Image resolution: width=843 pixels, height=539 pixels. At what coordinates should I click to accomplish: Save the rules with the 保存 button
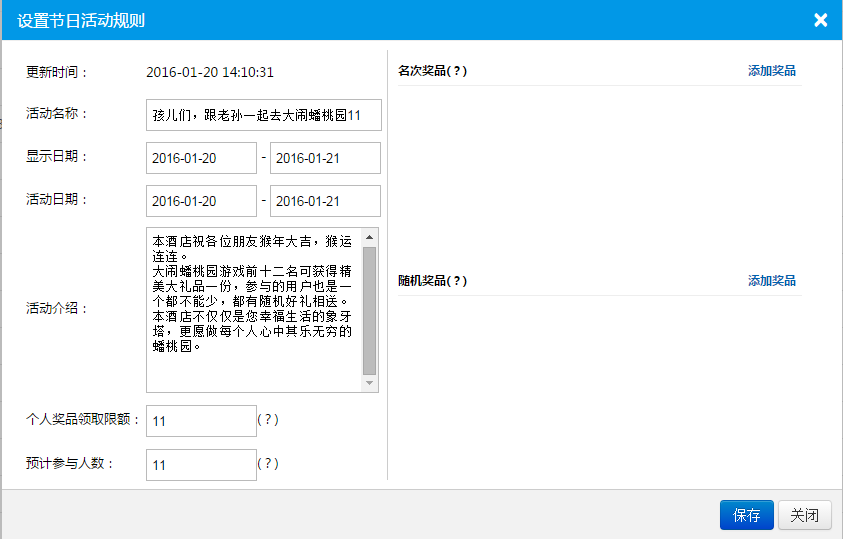[746, 515]
